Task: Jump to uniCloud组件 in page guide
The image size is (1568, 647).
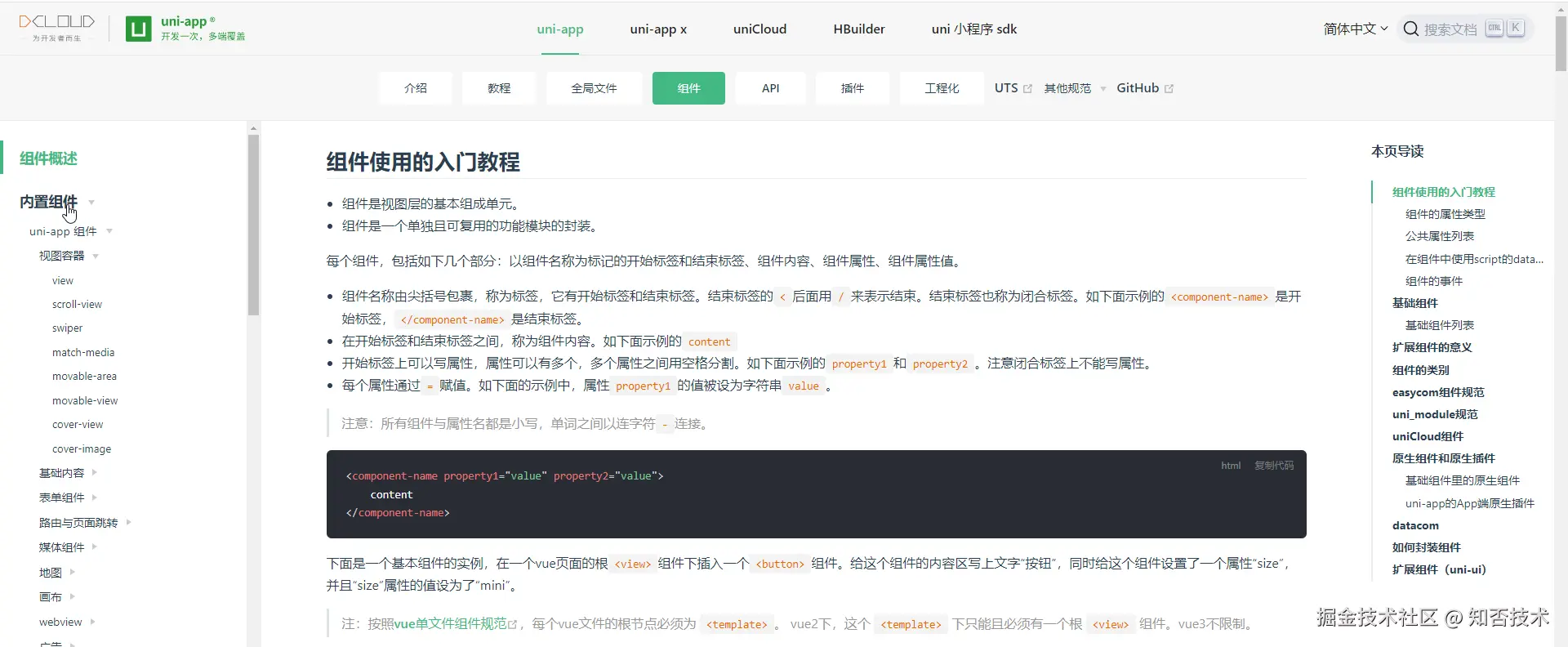Action: [x=1428, y=436]
